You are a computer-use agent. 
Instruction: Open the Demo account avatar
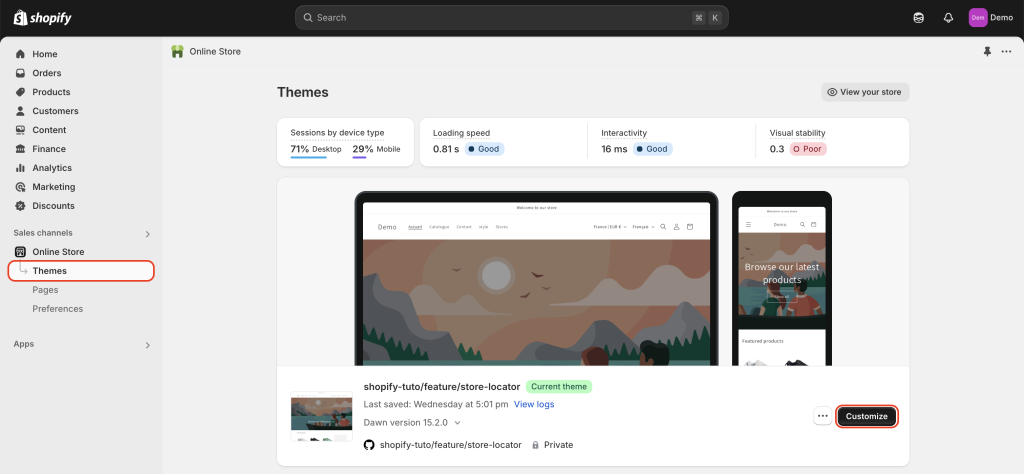tap(978, 18)
